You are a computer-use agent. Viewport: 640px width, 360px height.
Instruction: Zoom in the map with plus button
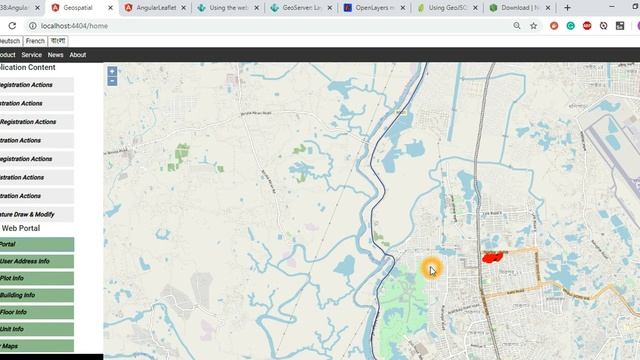(112, 71)
